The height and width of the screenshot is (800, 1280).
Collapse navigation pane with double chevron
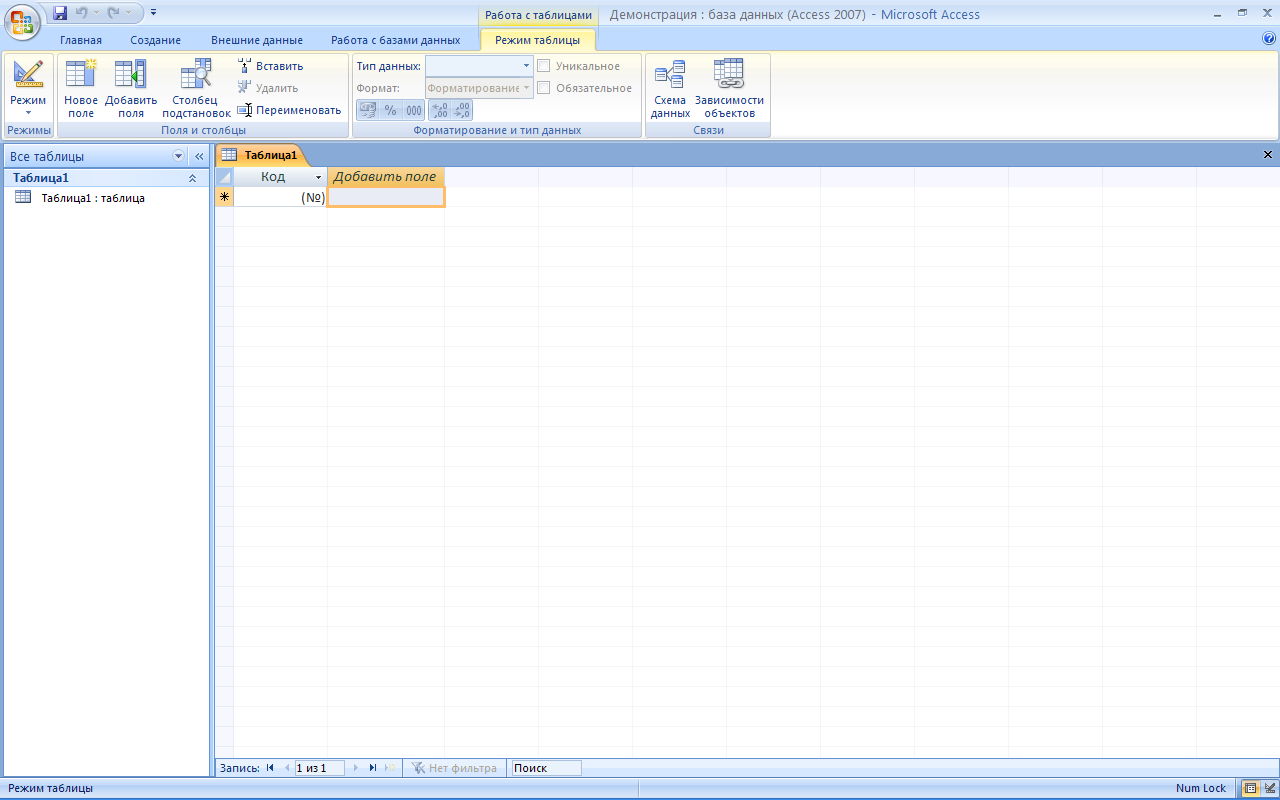point(199,157)
